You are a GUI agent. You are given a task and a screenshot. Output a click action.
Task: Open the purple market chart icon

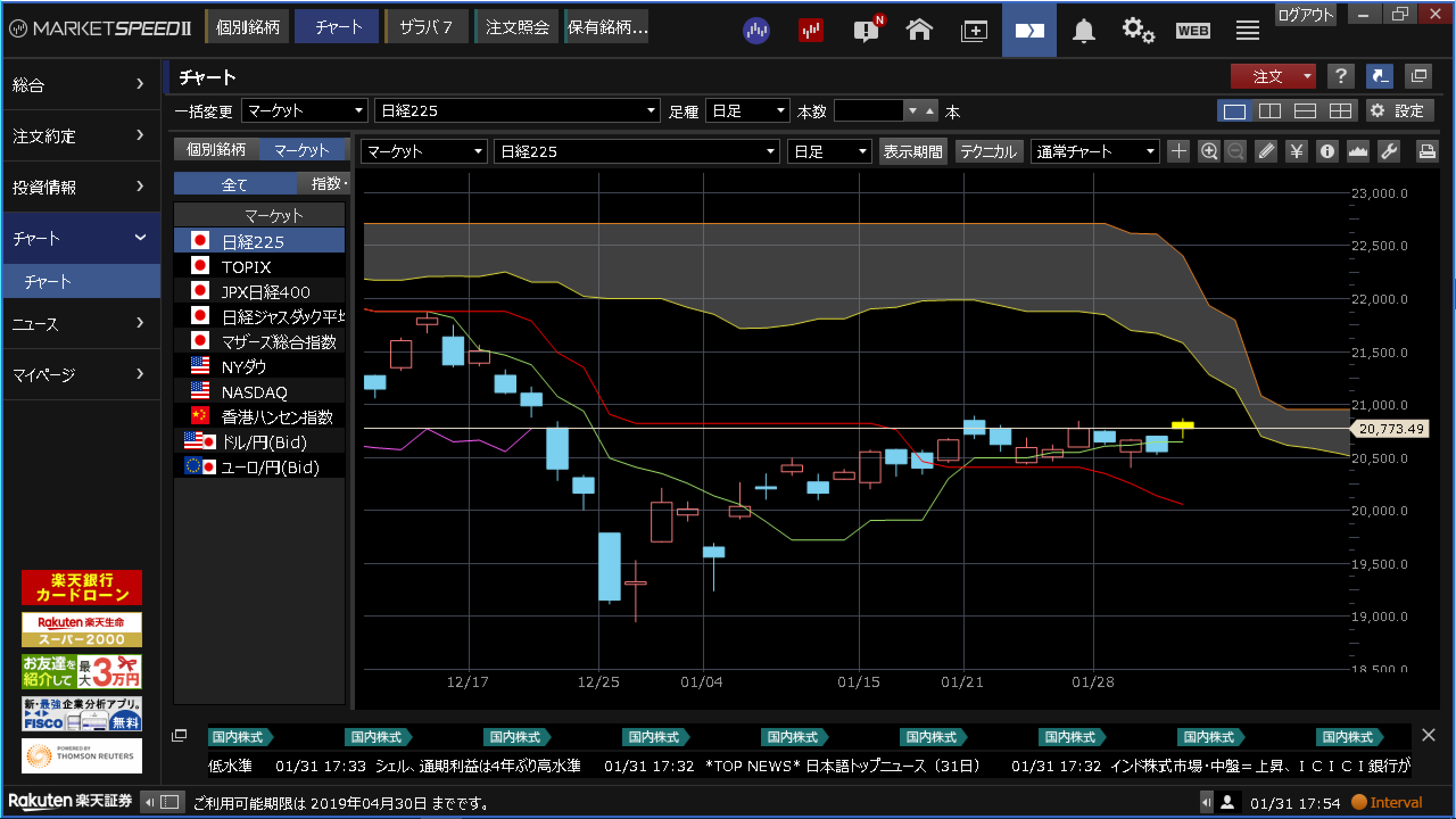click(756, 30)
